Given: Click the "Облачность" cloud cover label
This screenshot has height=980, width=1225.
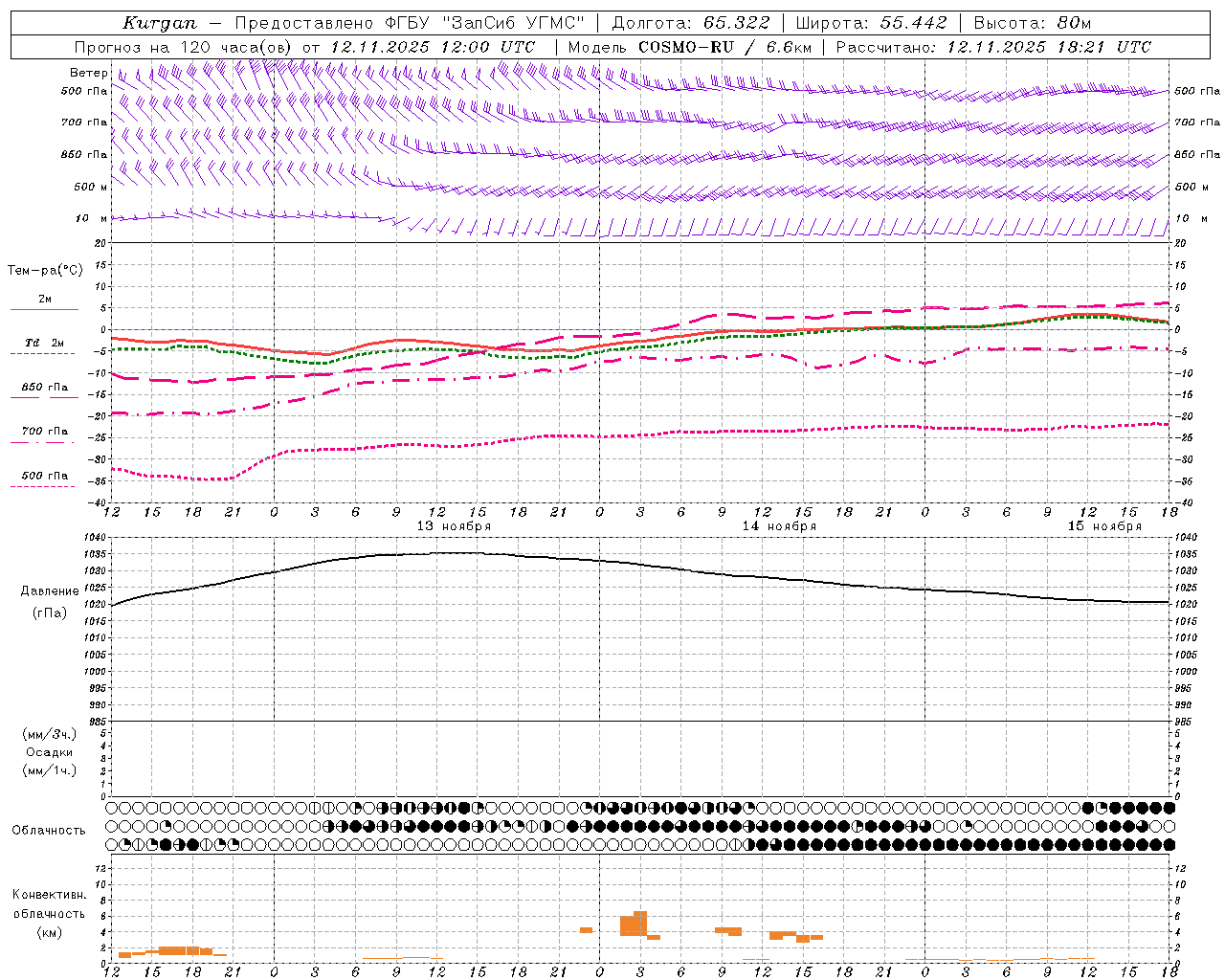Looking at the screenshot, I should [x=49, y=830].
